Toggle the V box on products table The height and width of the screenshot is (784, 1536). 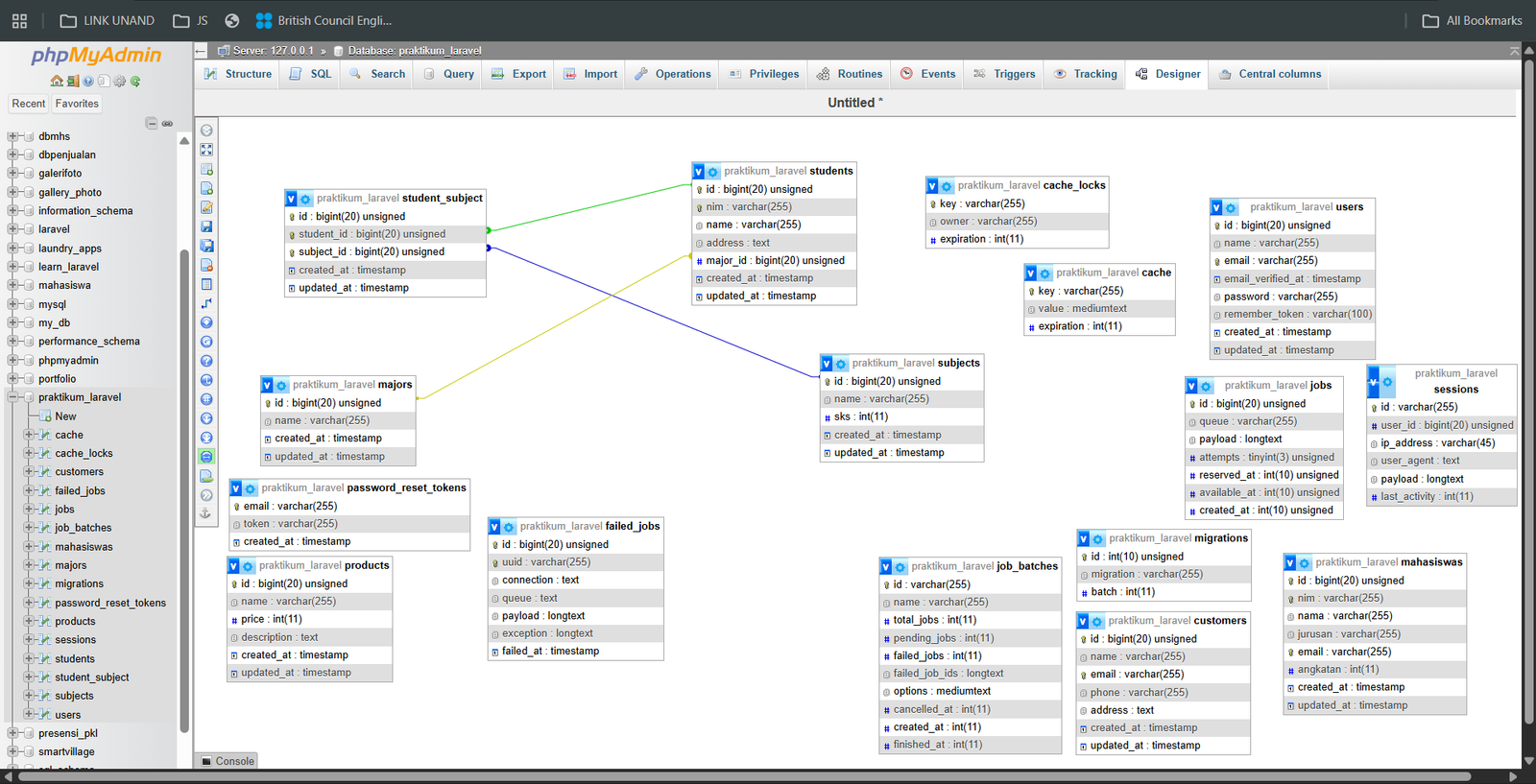click(x=233, y=566)
